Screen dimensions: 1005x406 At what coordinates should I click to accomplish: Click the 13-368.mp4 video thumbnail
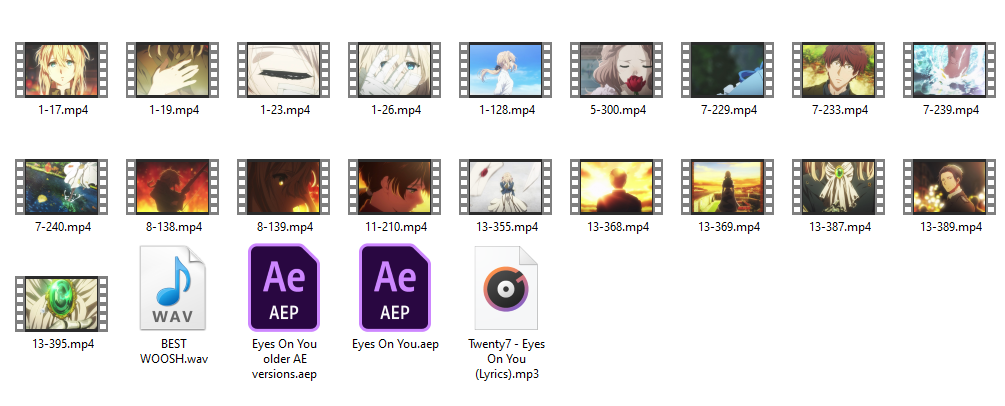click(x=617, y=187)
